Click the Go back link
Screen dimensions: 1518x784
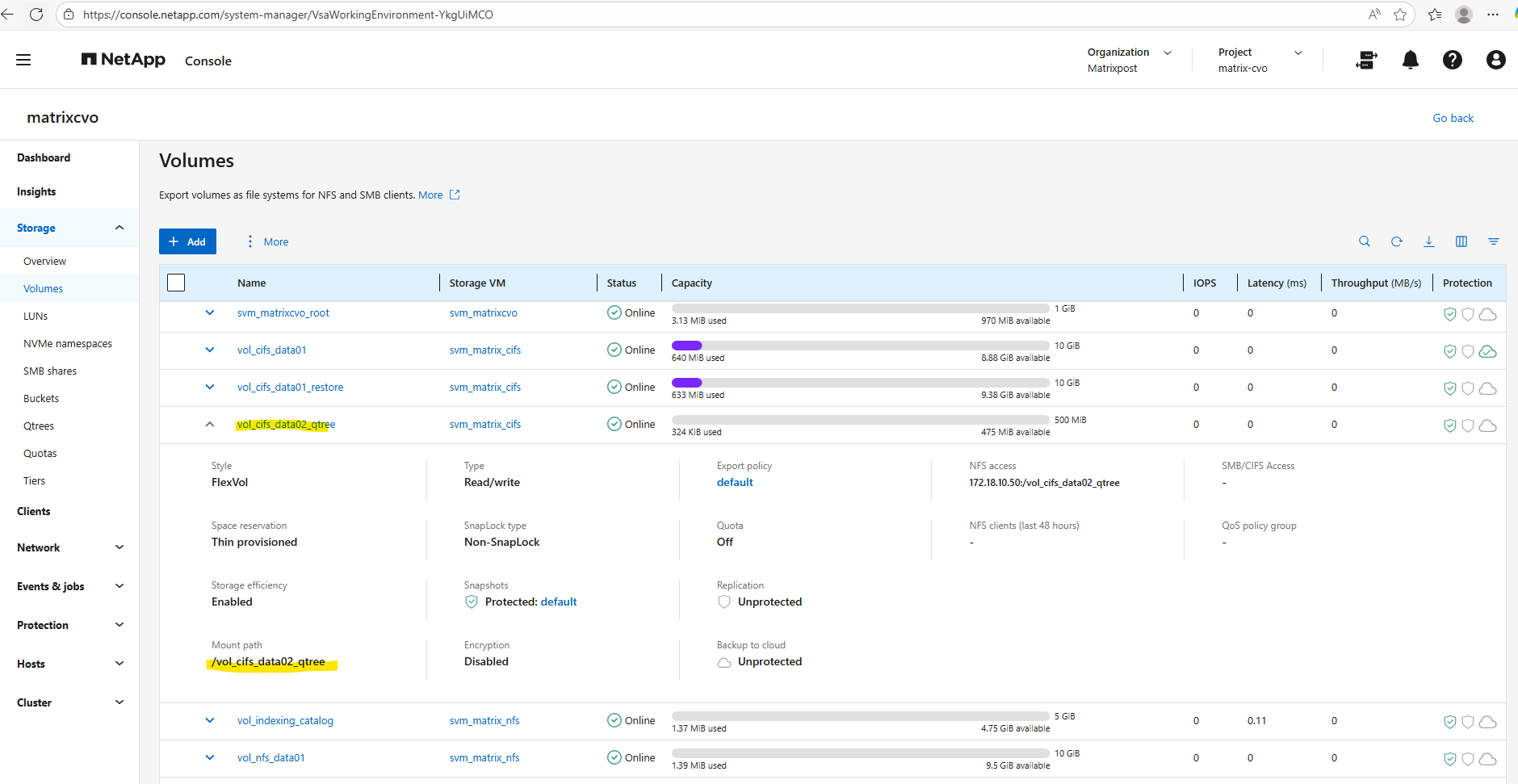click(x=1453, y=118)
